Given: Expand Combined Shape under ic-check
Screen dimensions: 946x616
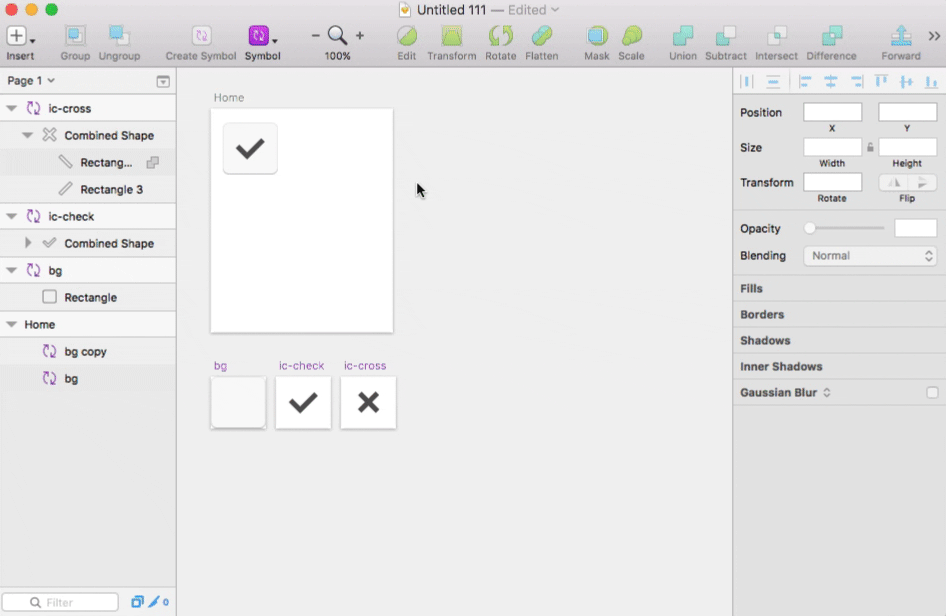Looking at the screenshot, I should coord(28,243).
